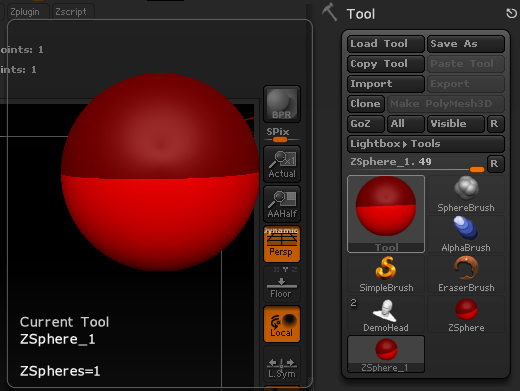
Task: Open the Zplugin menu
Action: (25, 12)
